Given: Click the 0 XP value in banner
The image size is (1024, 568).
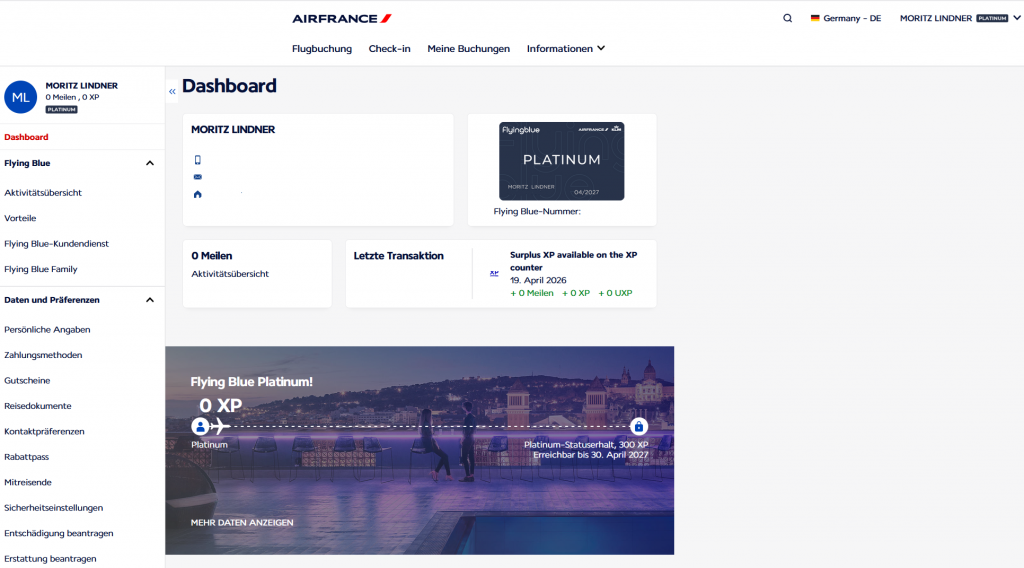Looking at the screenshot, I should [x=221, y=405].
